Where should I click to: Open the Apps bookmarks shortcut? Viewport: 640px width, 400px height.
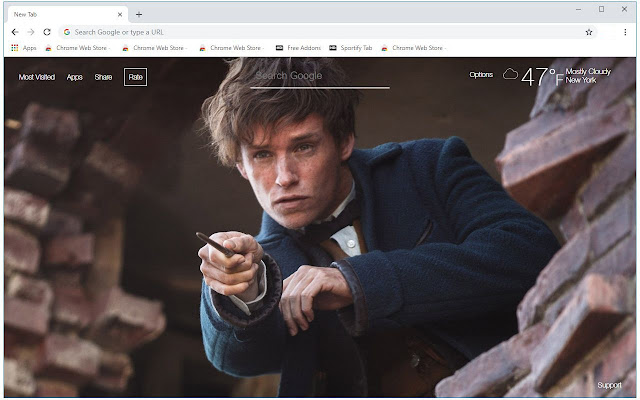(24, 48)
